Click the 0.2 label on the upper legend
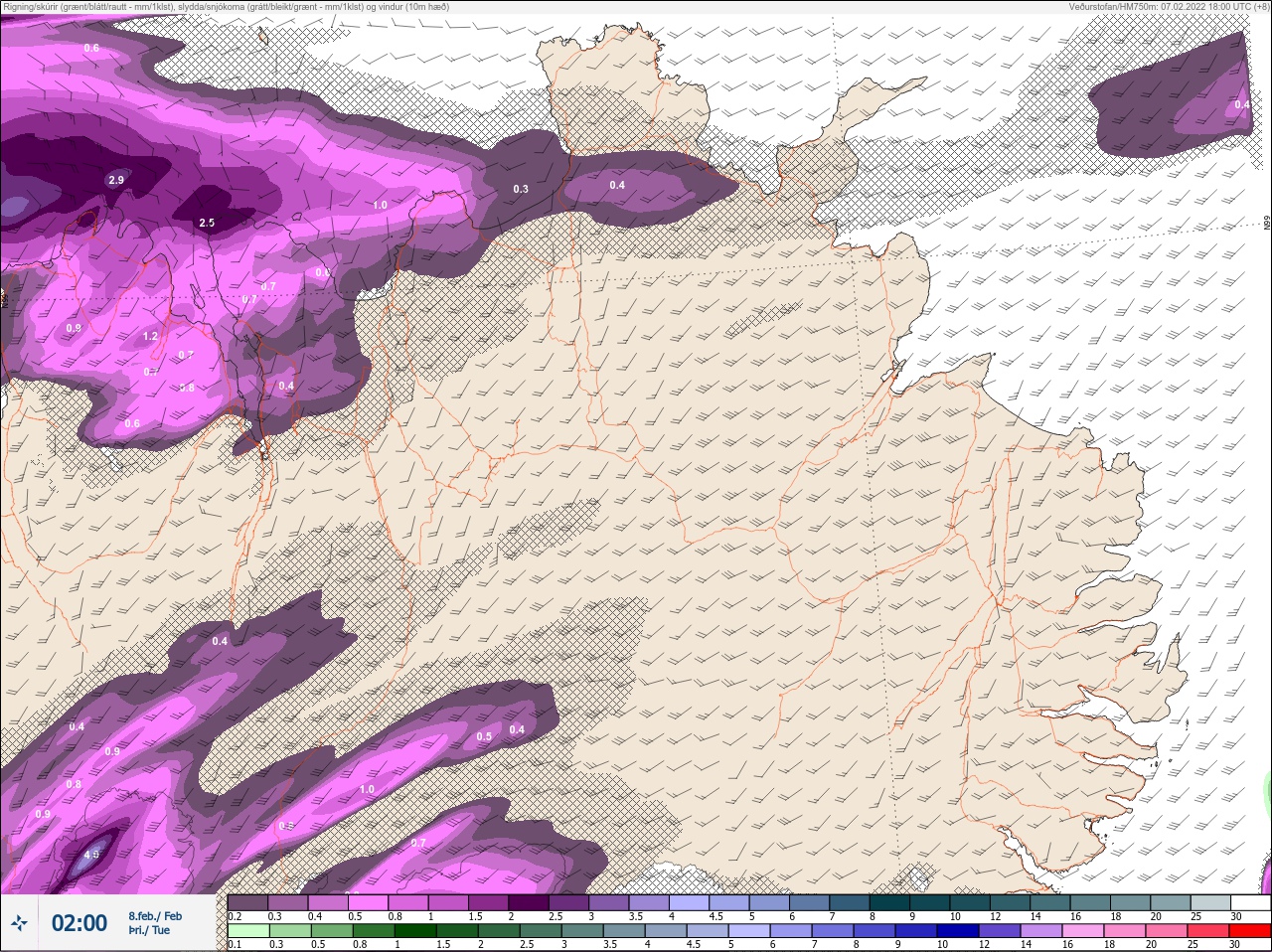Screen dimensions: 1272x952 [x=235, y=916]
